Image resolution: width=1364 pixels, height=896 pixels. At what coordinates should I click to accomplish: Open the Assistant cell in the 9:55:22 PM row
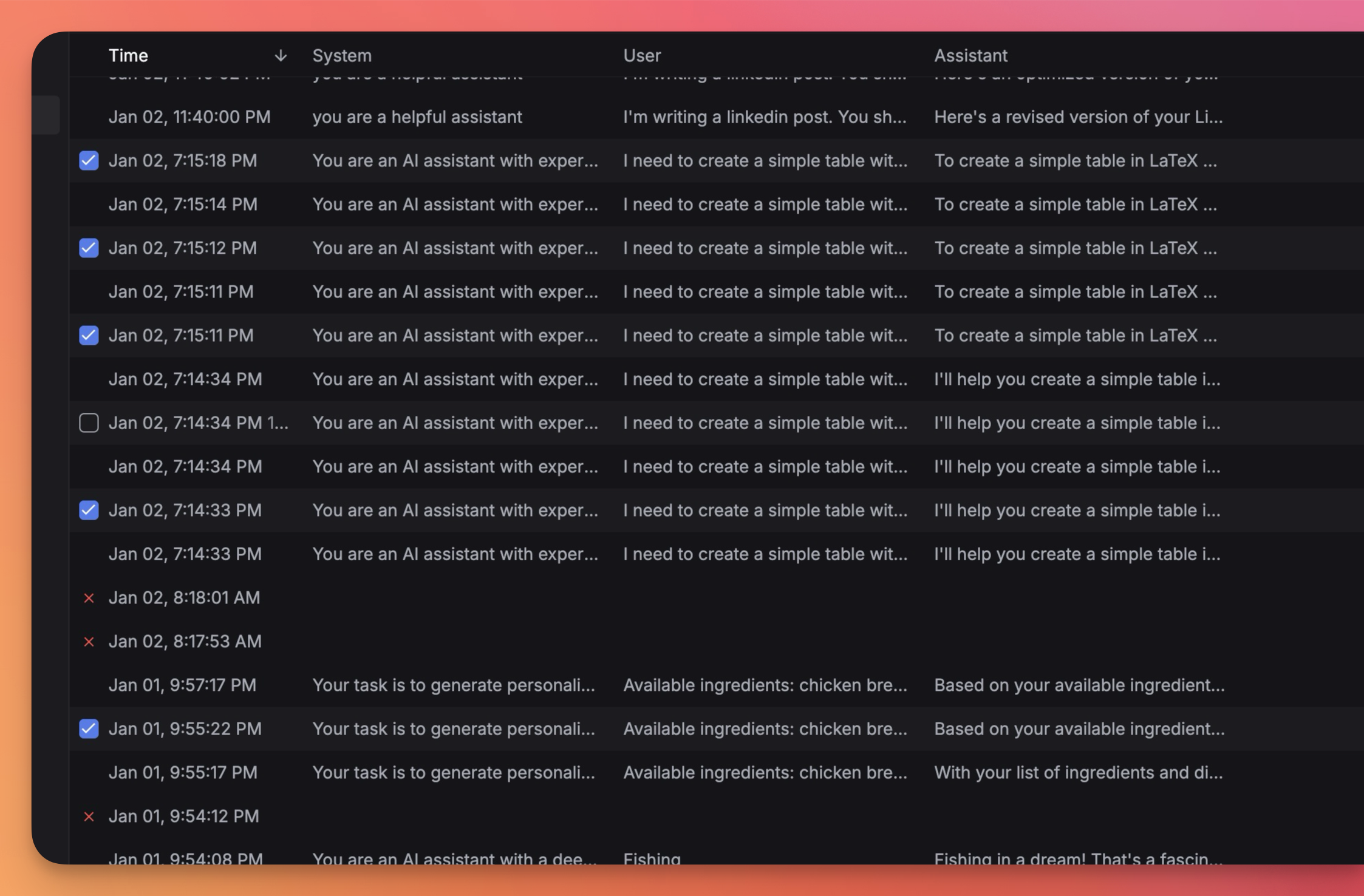click(x=1079, y=729)
